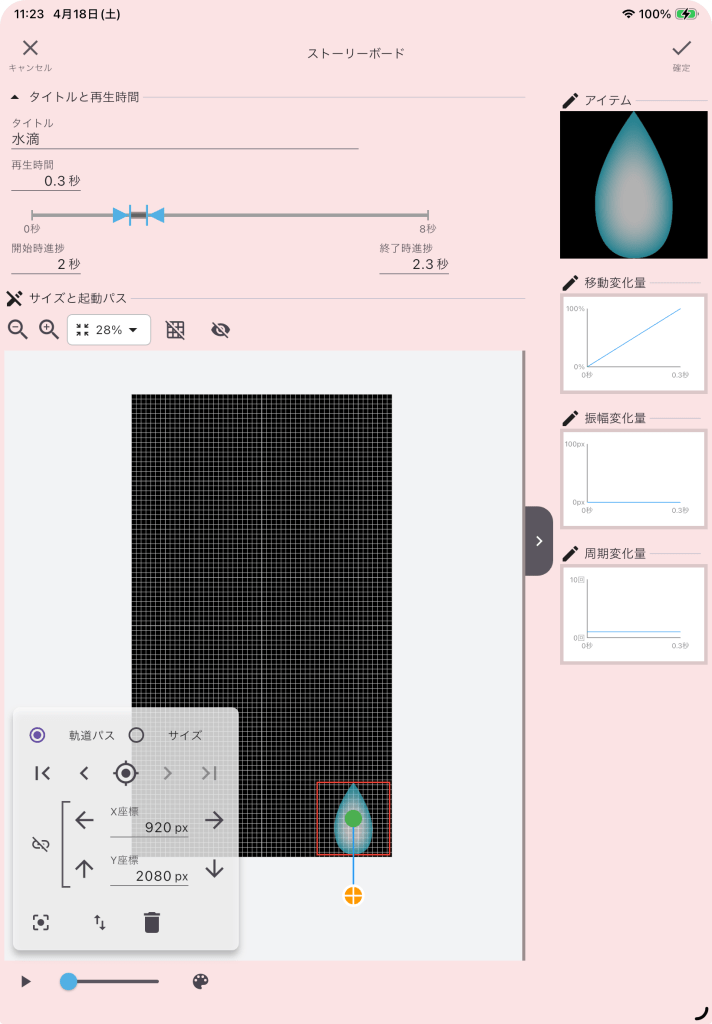Click the zoom in magnifier icon
712x1024 pixels.
coord(48,329)
